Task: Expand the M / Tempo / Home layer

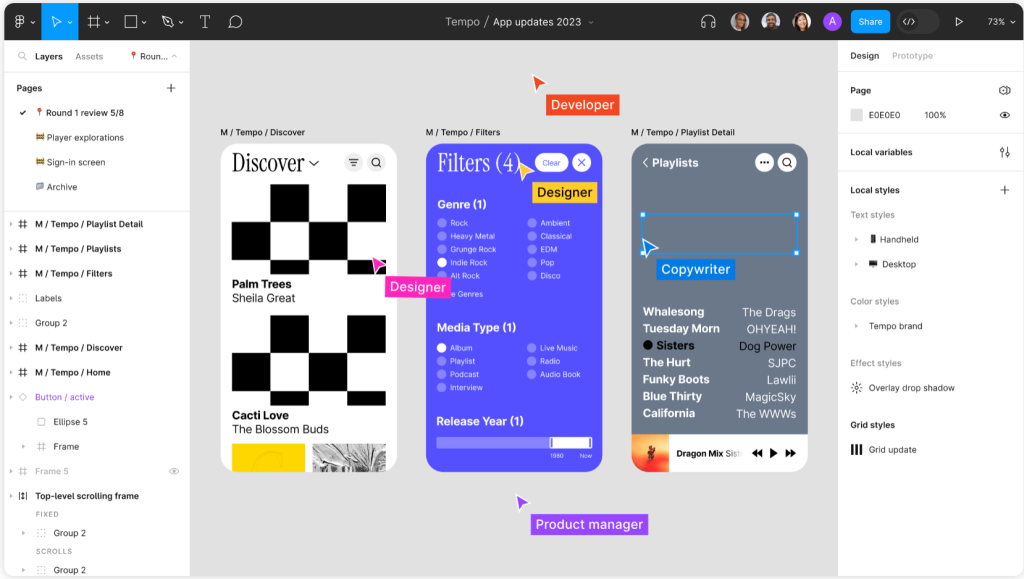Action: pyautogui.click(x=11, y=372)
